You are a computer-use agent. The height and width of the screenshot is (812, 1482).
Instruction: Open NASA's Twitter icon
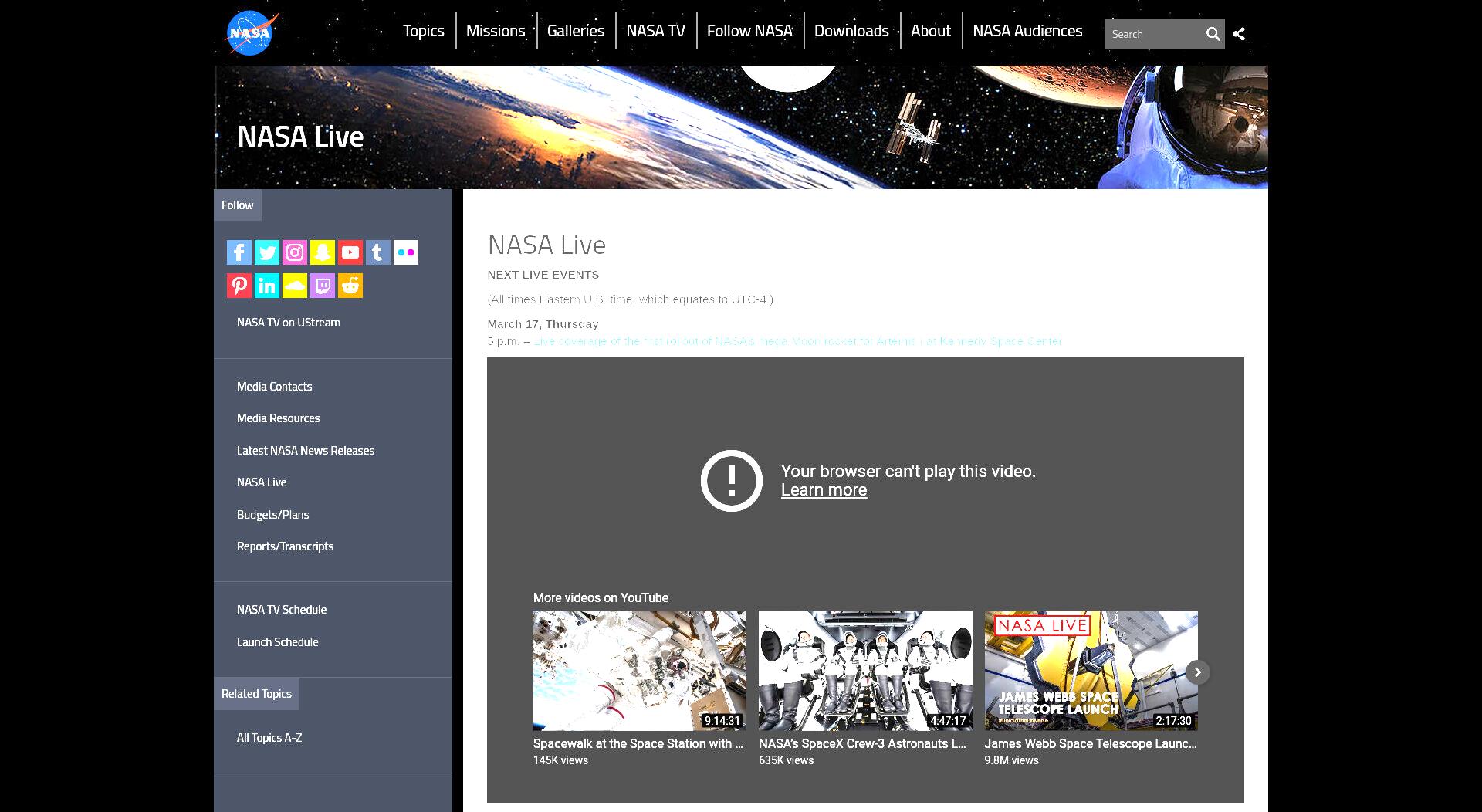point(267,252)
